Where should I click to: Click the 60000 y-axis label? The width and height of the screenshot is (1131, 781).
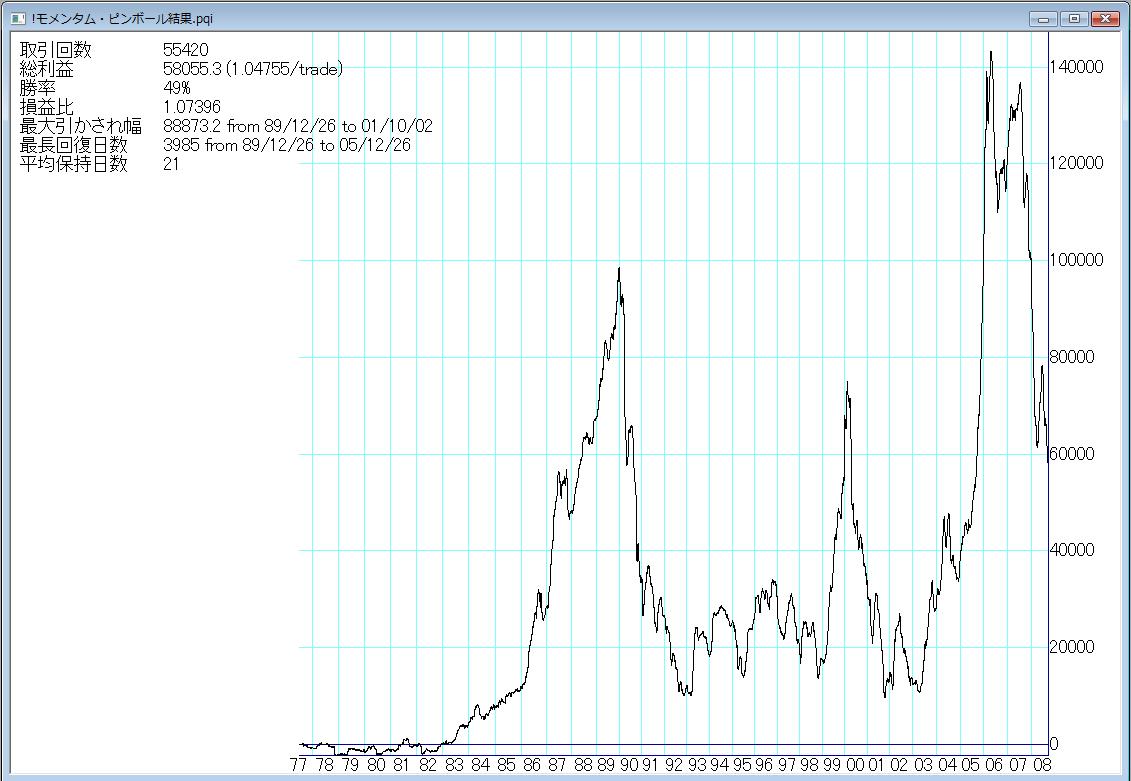(x=1072, y=454)
